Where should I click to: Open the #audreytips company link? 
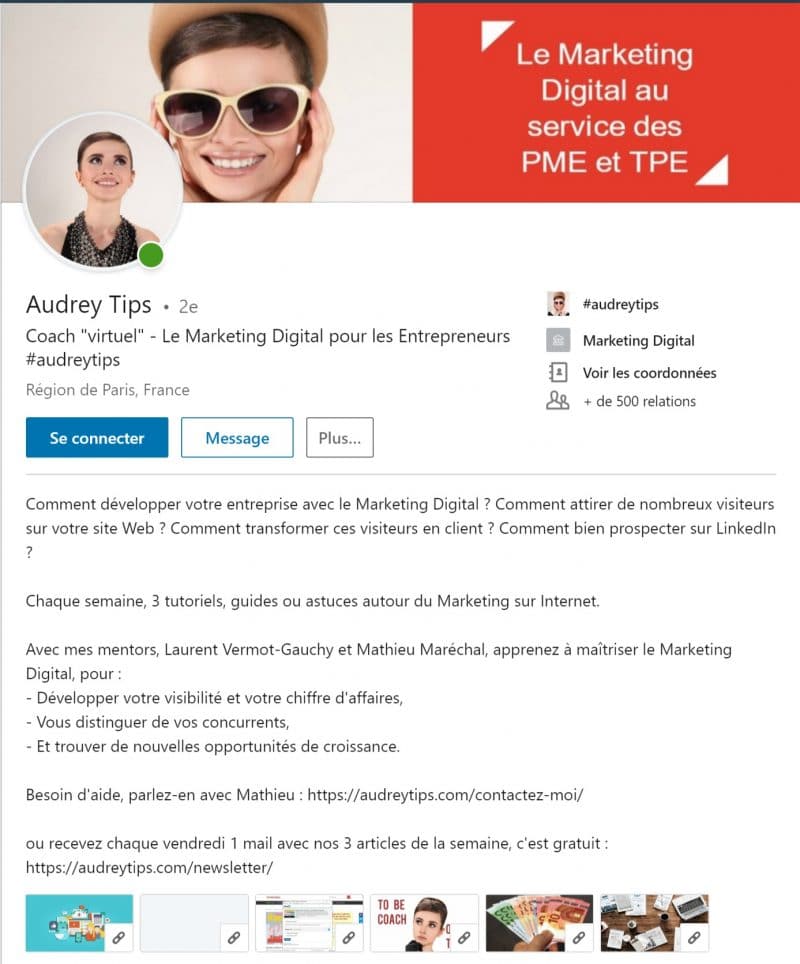(620, 304)
